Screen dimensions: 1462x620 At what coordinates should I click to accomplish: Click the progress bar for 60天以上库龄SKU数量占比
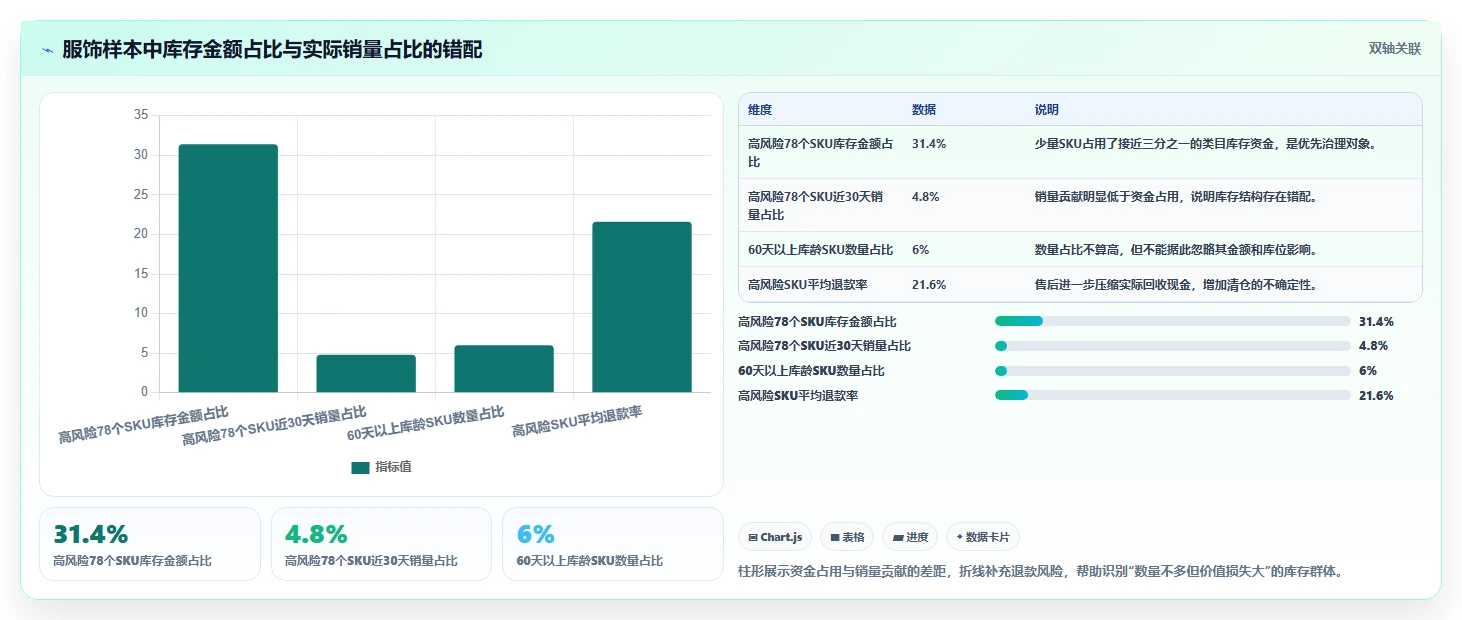tap(1173, 371)
